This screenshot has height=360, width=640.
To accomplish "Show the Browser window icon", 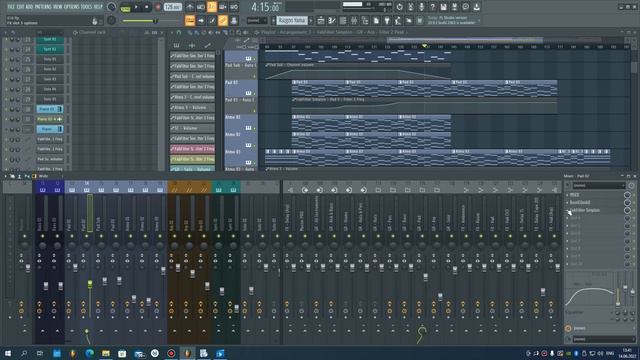I will (365, 20).
